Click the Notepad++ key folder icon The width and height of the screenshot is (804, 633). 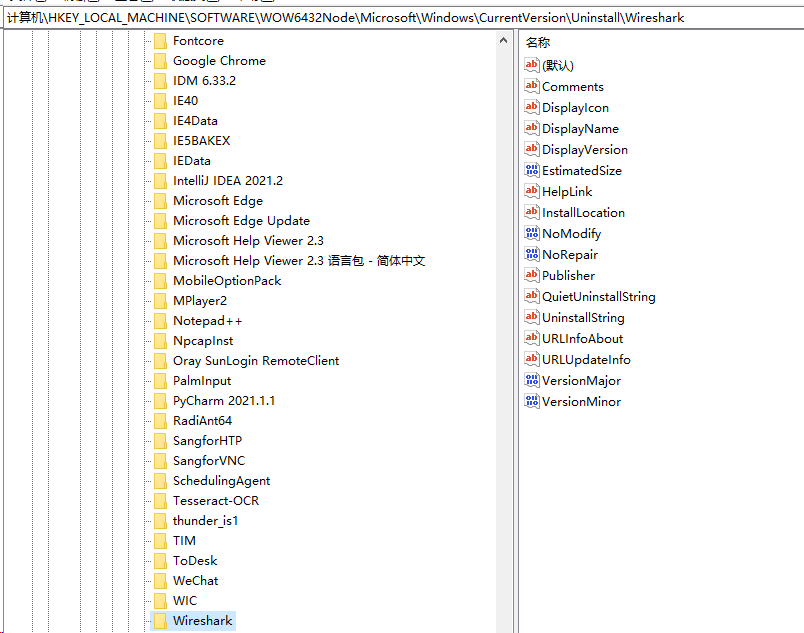[160, 321]
